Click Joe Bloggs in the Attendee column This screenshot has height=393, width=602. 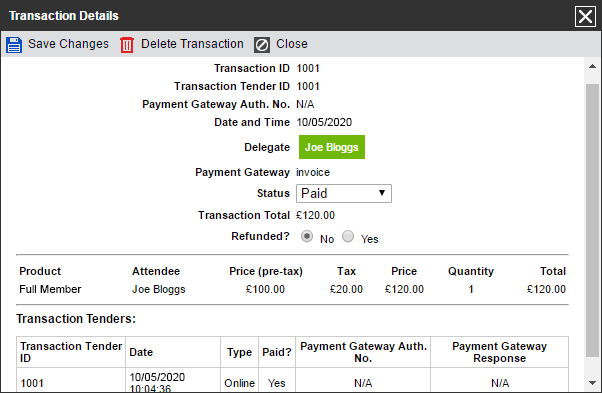(159, 289)
